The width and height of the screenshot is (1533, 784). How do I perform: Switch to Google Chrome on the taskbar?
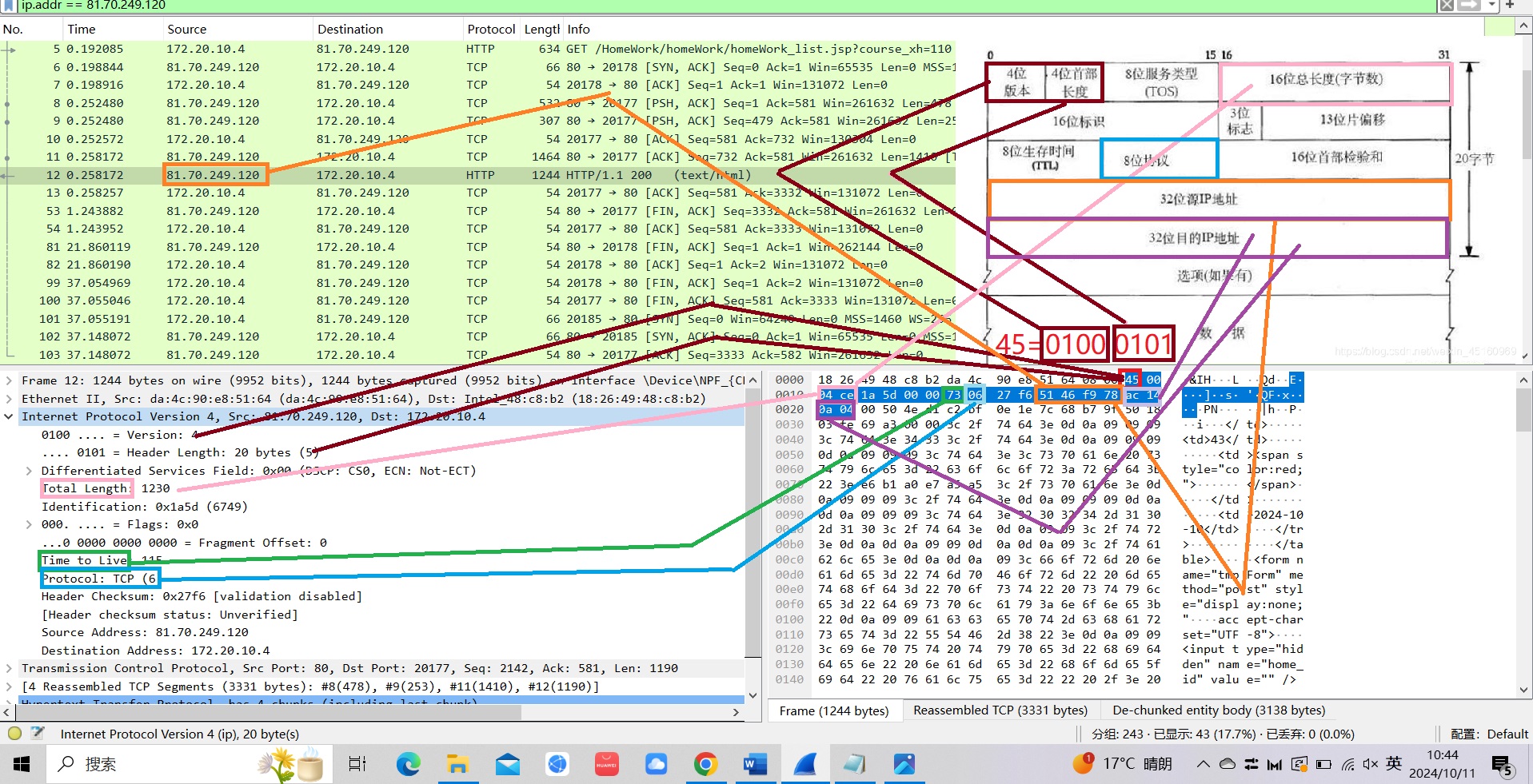tap(705, 764)
